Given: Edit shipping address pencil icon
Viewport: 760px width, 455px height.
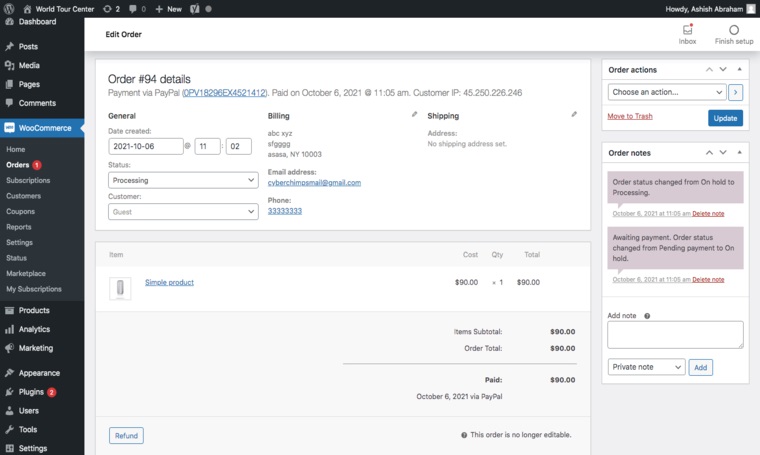Looking at the screenshot, I should (x=574, y=115).
